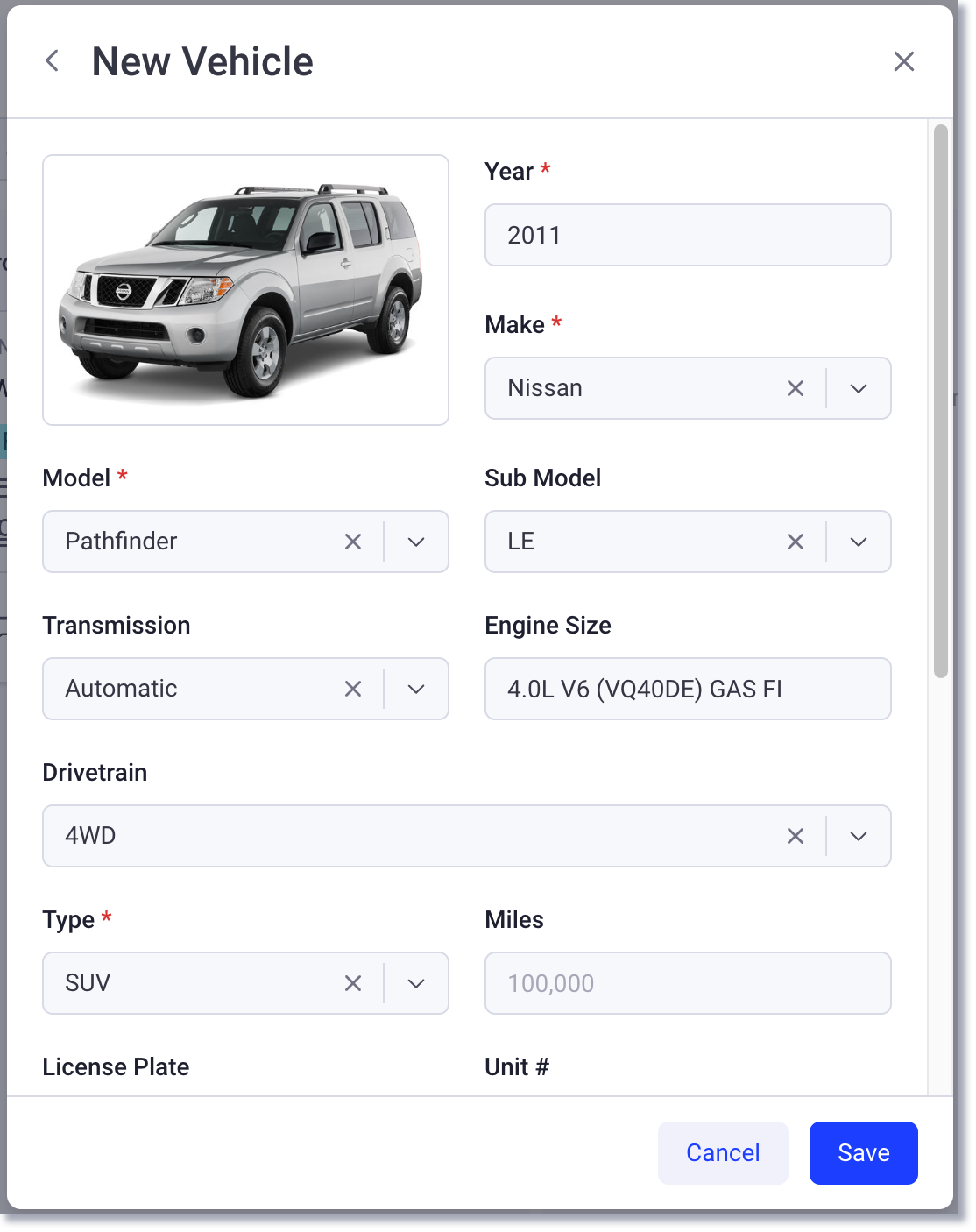Expand the Model dropdown options
Screen dimensions: 976x1232
pos(416,542)
